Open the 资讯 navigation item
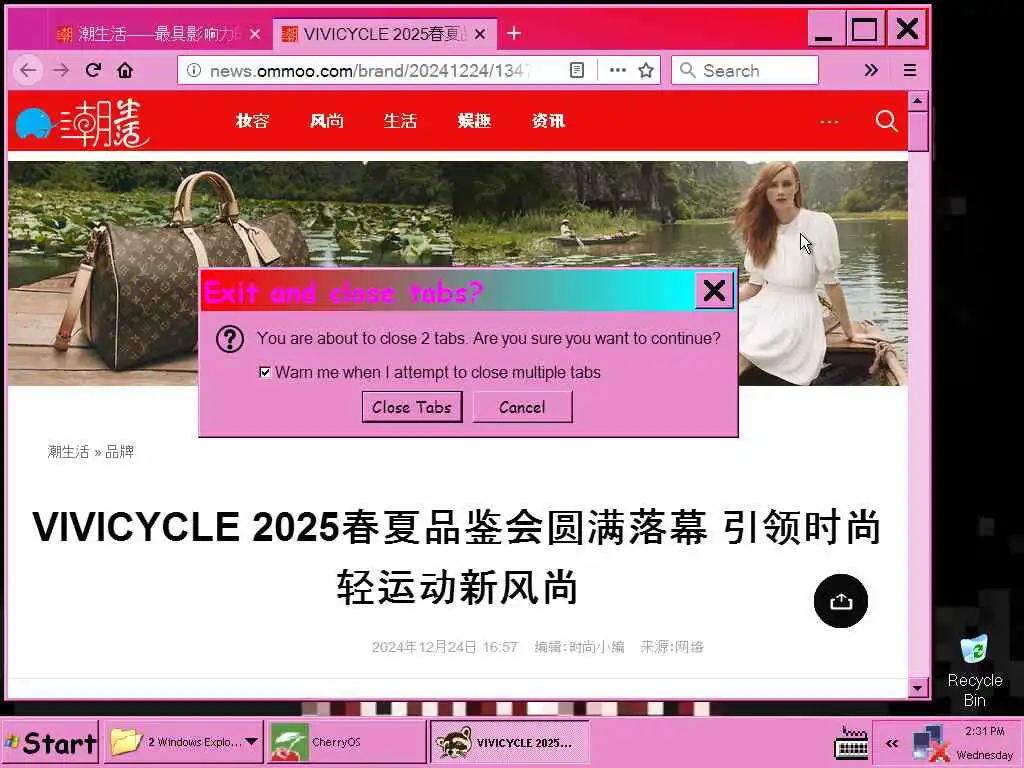This screenshot has height=768, width=1024. [549, 121]
